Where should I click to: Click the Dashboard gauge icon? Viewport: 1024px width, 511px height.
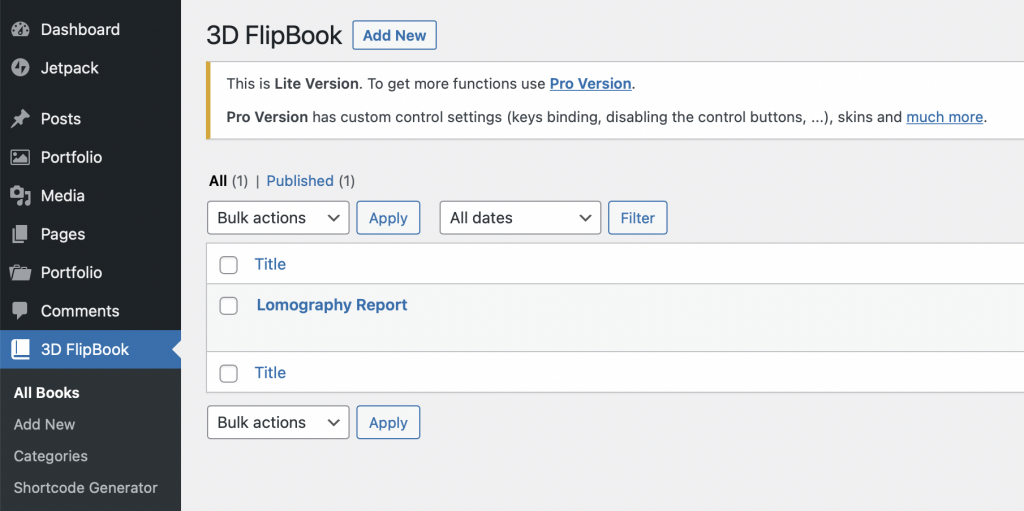[x=20, y=30]
